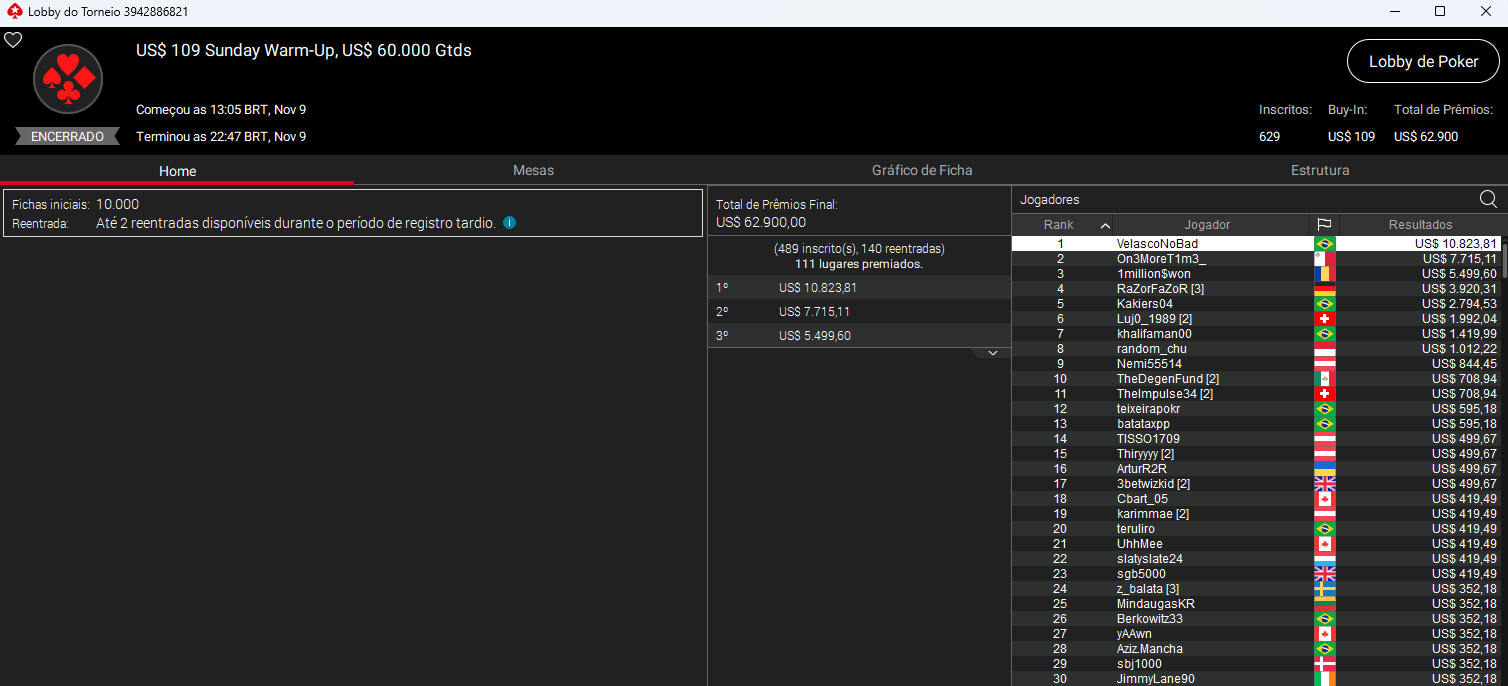The image size is (1508, 686).
Task: Click the Lobby de Poker button
Action: coord(1422,61)
